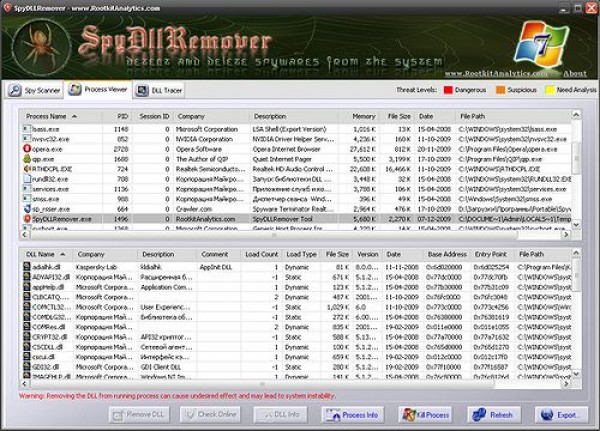Click the CSCDLL.dll icon
The width and height of the screenshot is (600, 431).
[x=26, y=347]
